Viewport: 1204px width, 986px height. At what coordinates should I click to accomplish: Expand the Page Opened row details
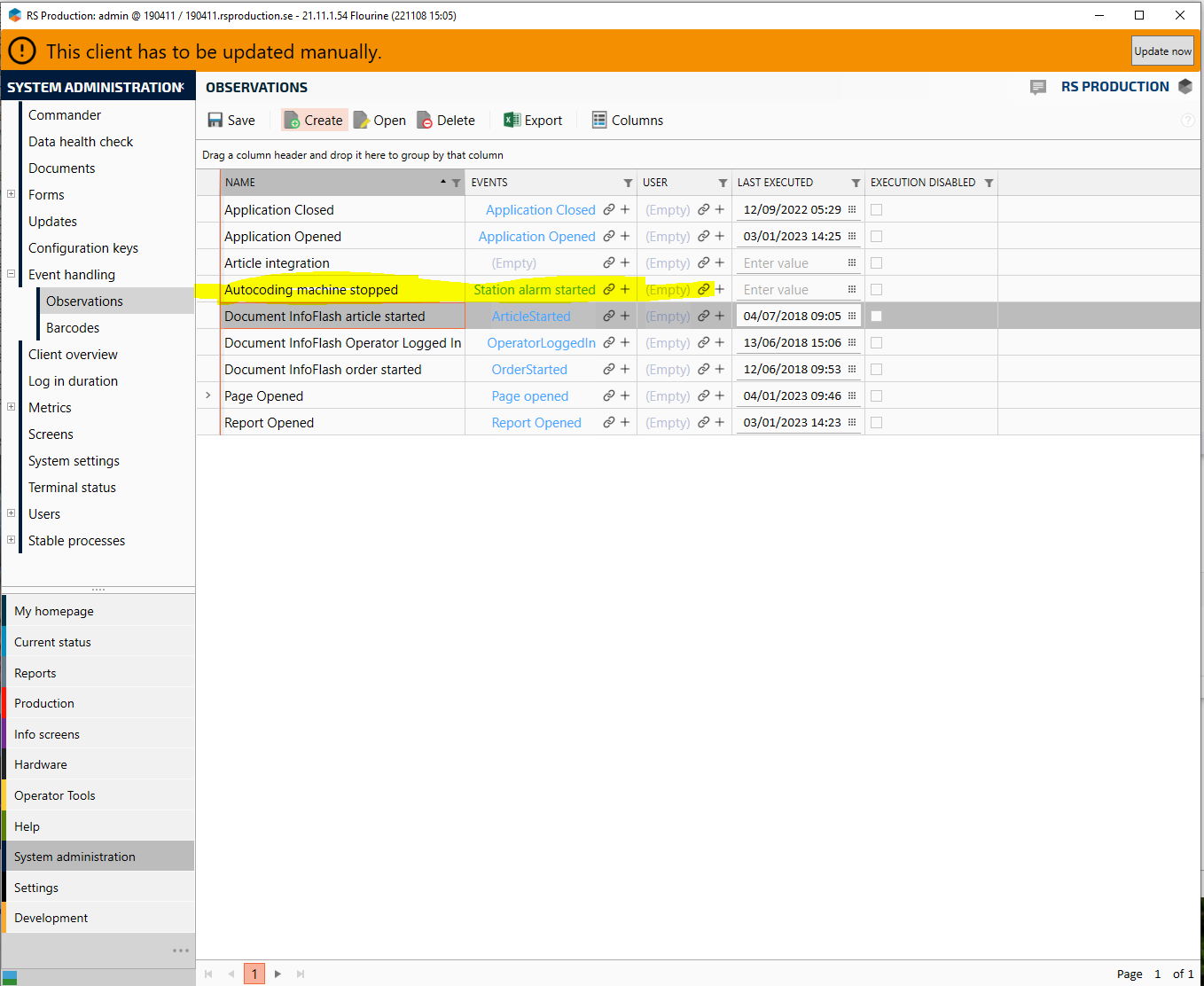tap(208, 395)
